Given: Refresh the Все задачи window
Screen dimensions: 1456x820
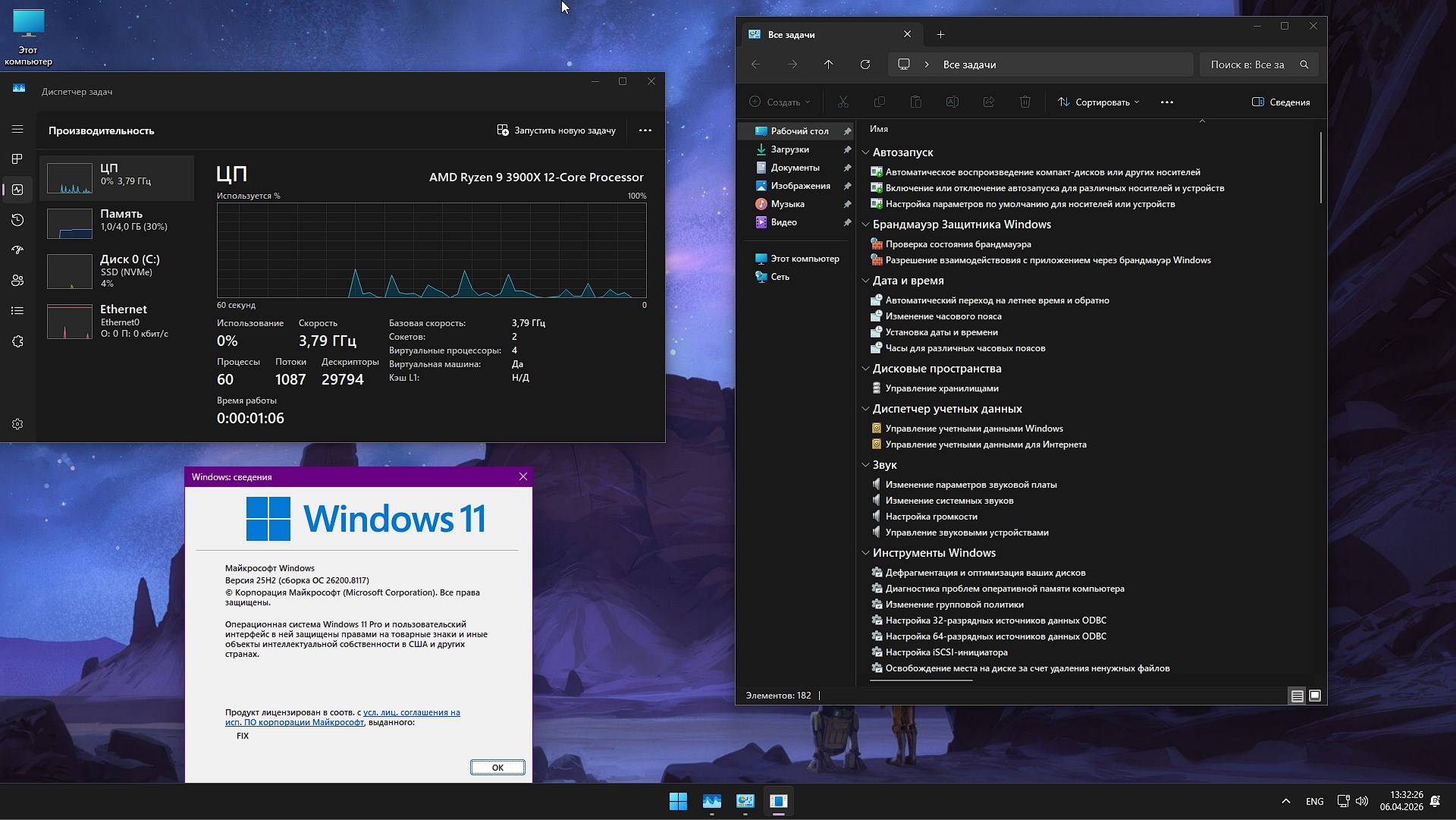Looking at the screenshot, I should (x=865, y=64).
